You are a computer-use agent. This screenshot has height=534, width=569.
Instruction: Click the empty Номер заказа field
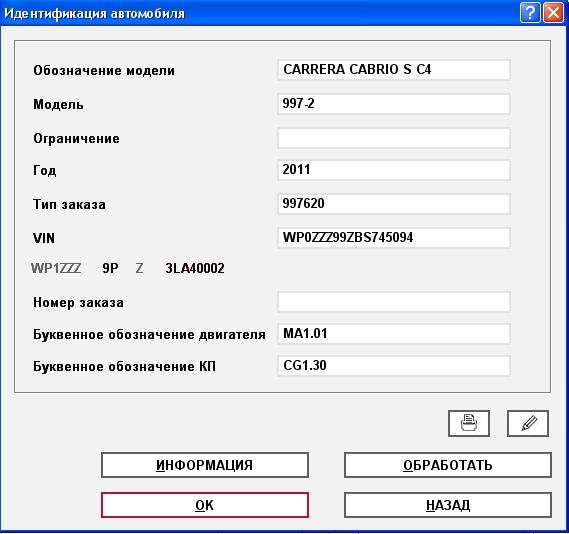click(394, 302)
